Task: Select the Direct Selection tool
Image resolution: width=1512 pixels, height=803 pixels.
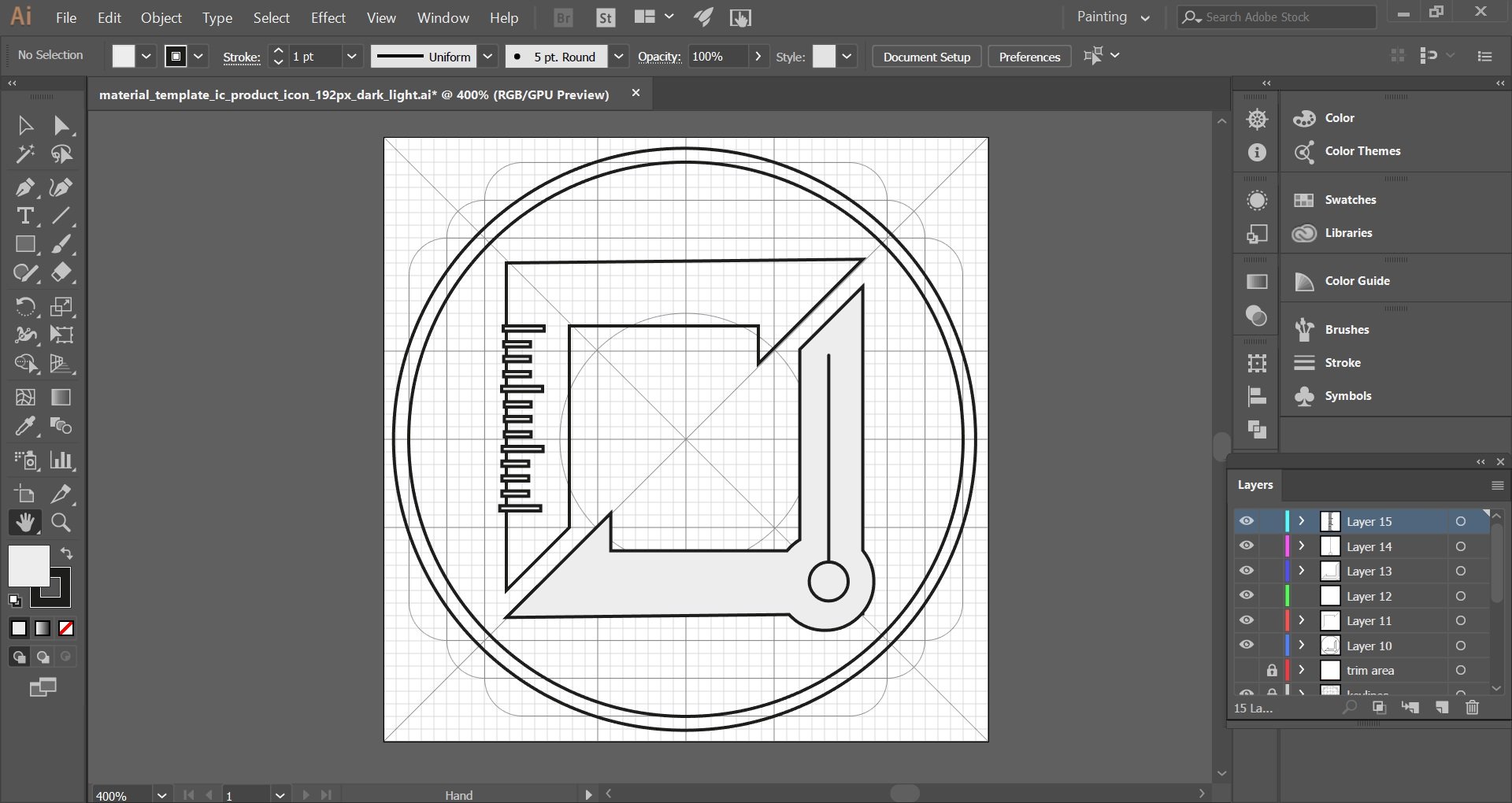Action: 61,125
